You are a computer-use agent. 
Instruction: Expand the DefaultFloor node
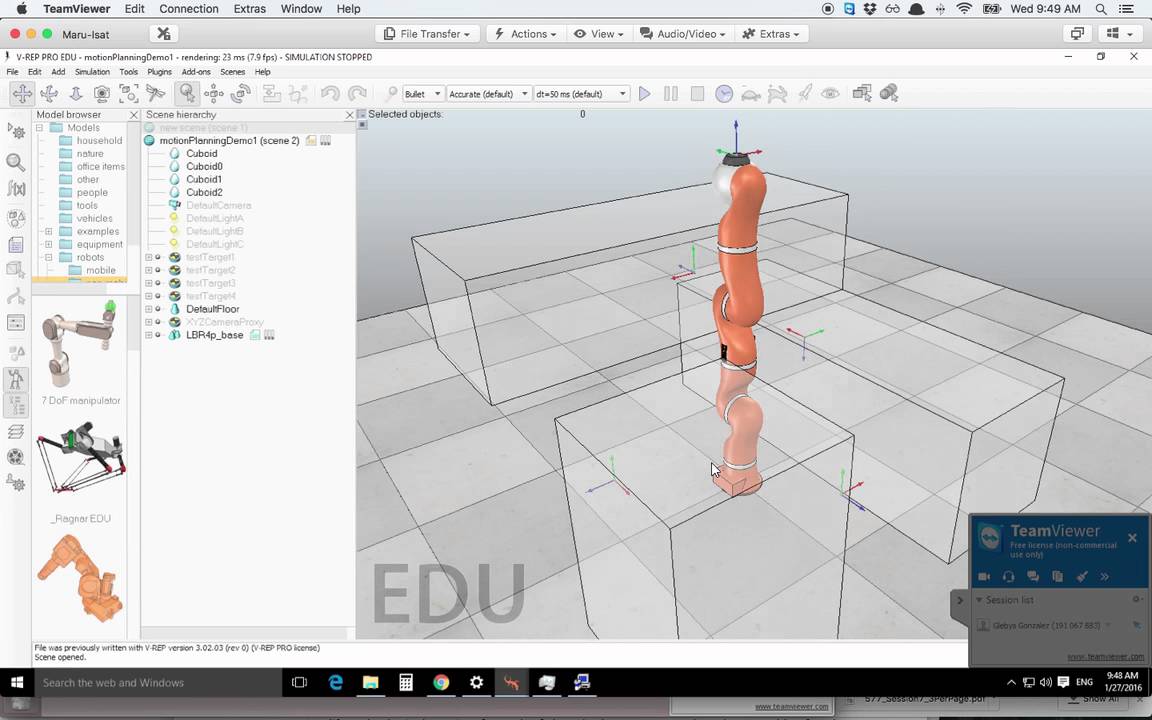coord(148,309)
